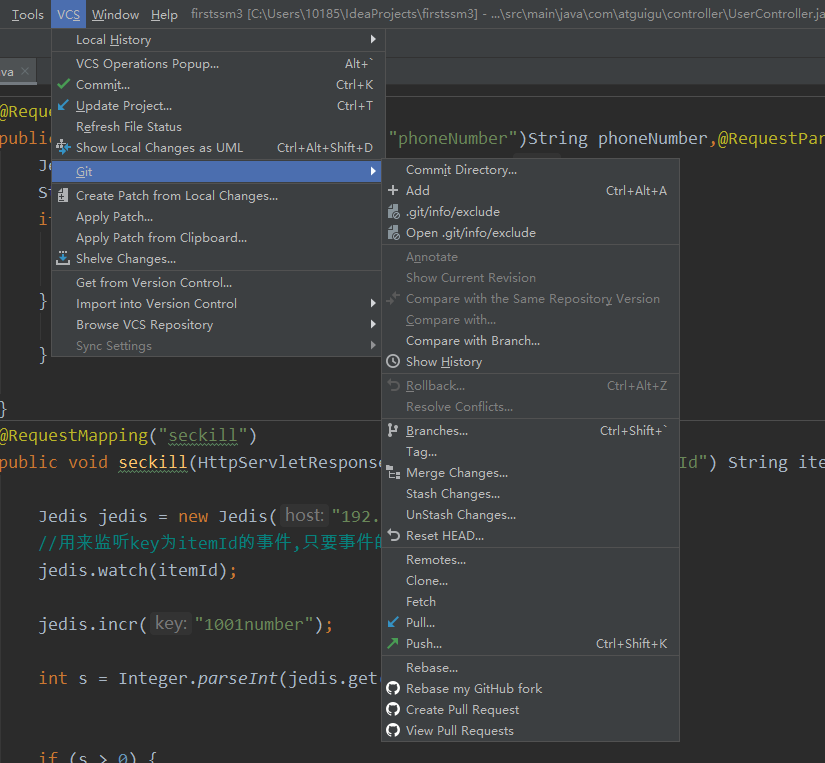This screenshot has width=825, height=763.
Task: Click the blue Pull arrow icon
Action: (x=393, y=623)
